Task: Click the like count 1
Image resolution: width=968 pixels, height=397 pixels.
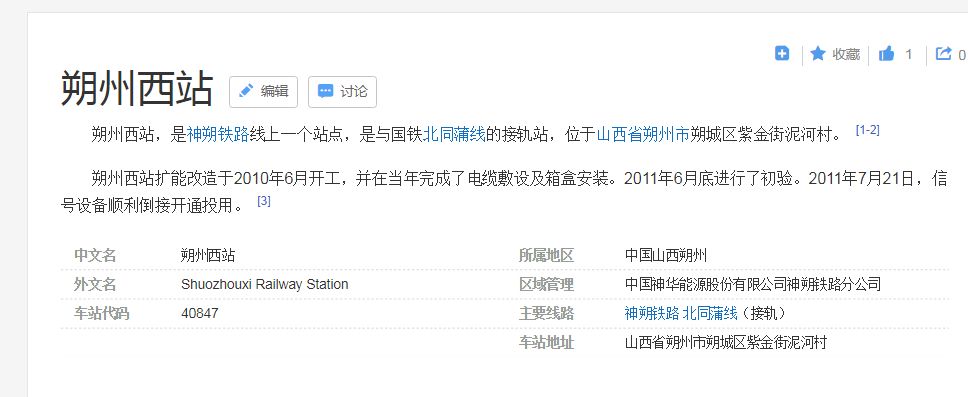Action: pyautogui.click(x=908, y=54)
